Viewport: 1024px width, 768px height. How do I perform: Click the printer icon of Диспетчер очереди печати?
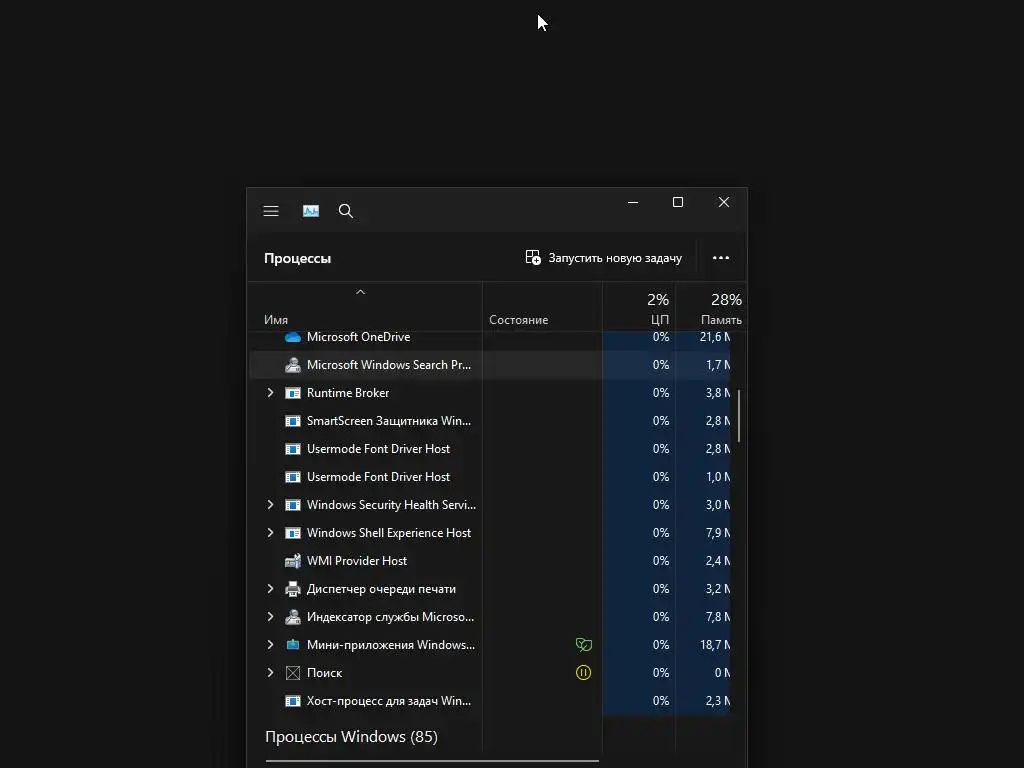point(293,589)
